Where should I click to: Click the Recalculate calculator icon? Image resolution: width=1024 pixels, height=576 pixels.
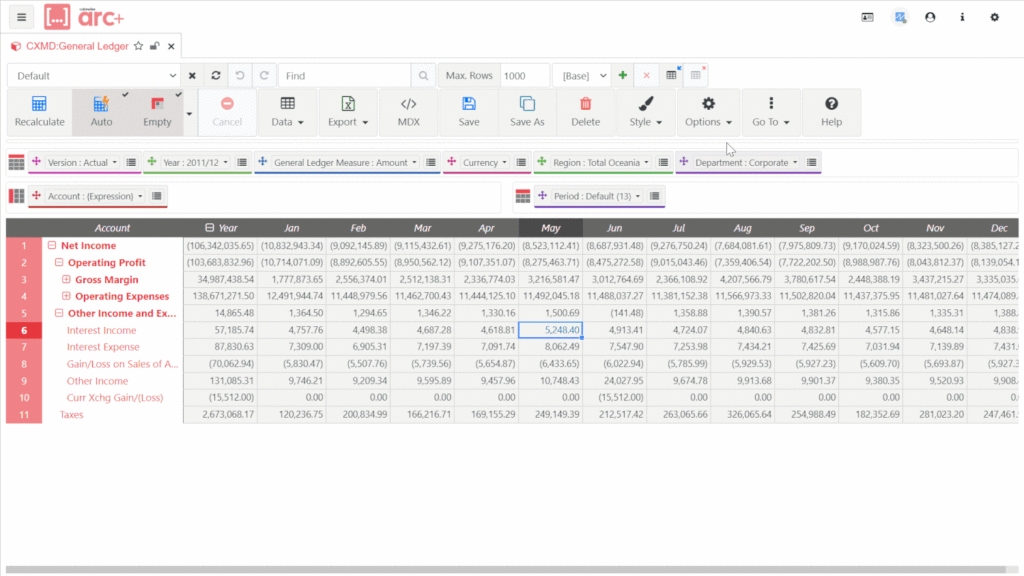[39, 104]
